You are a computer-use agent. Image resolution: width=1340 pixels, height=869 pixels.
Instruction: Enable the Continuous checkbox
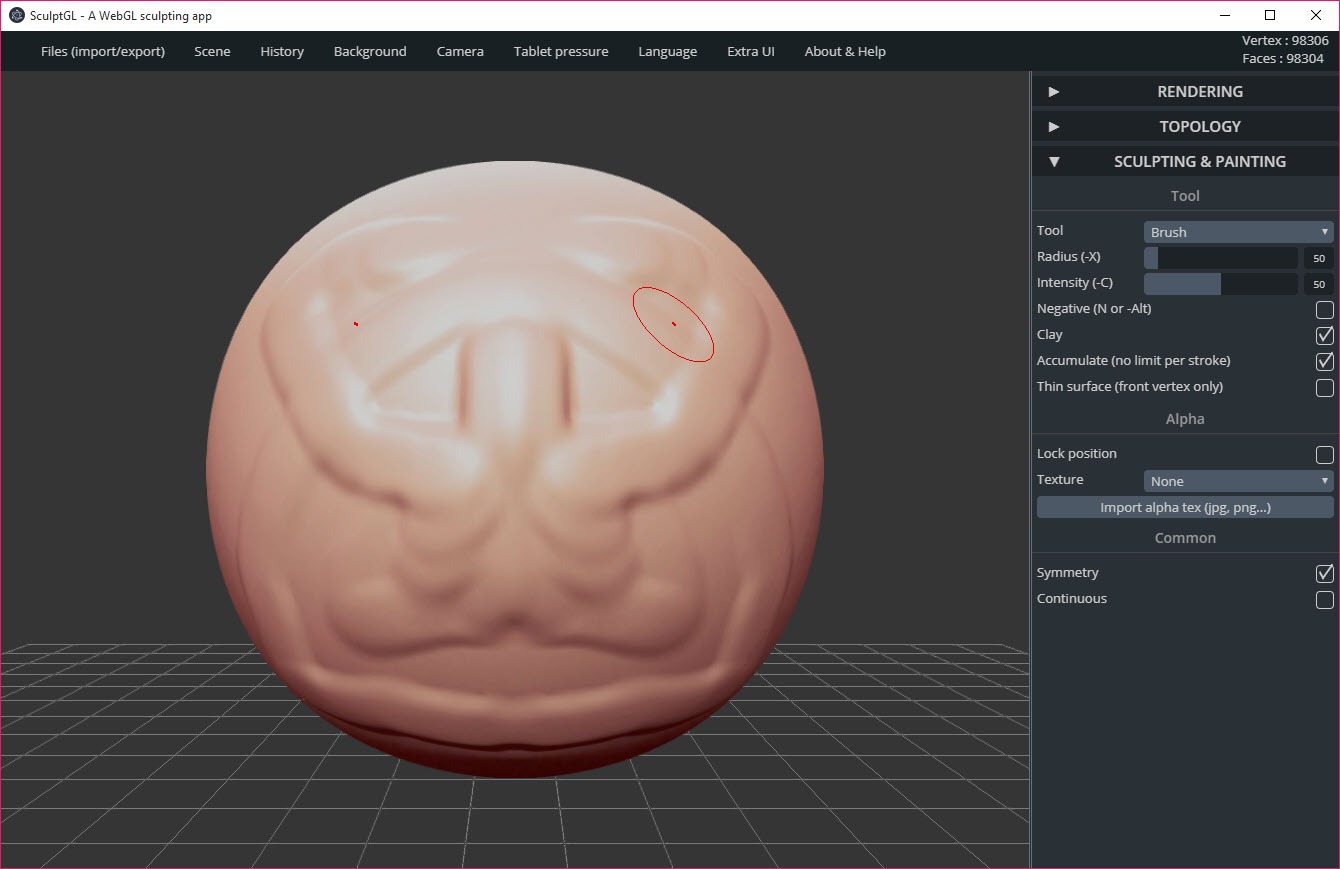tap(1324, 600)
